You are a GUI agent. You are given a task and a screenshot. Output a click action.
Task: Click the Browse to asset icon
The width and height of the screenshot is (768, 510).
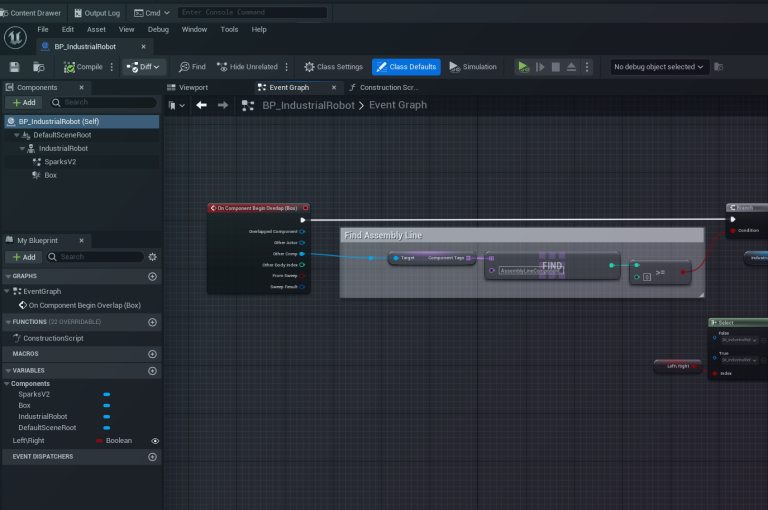(x=39, y=67)
